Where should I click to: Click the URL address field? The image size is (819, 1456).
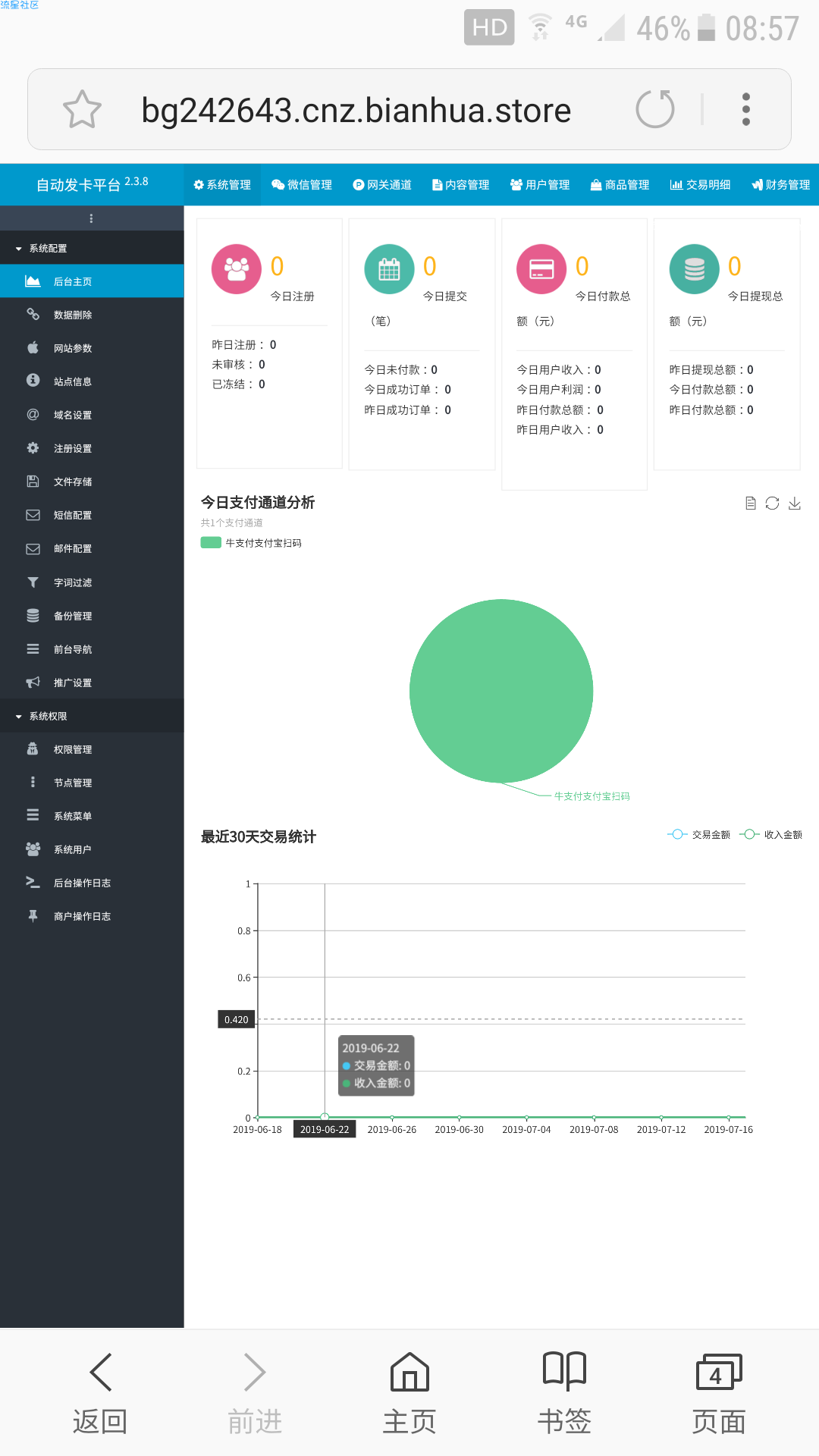point(356,110)
